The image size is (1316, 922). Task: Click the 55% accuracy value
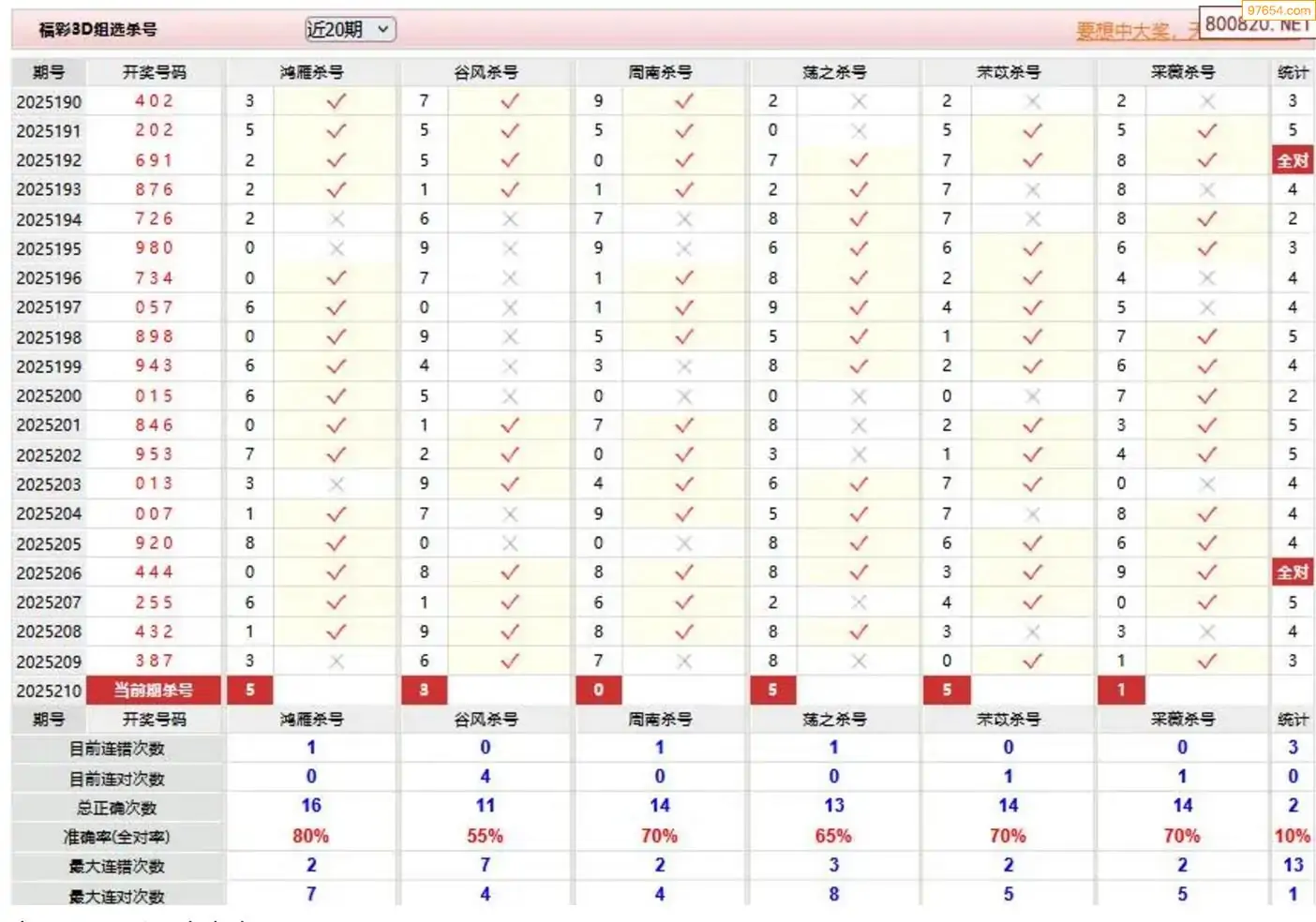pyautogui.click(x=486, y=836)
